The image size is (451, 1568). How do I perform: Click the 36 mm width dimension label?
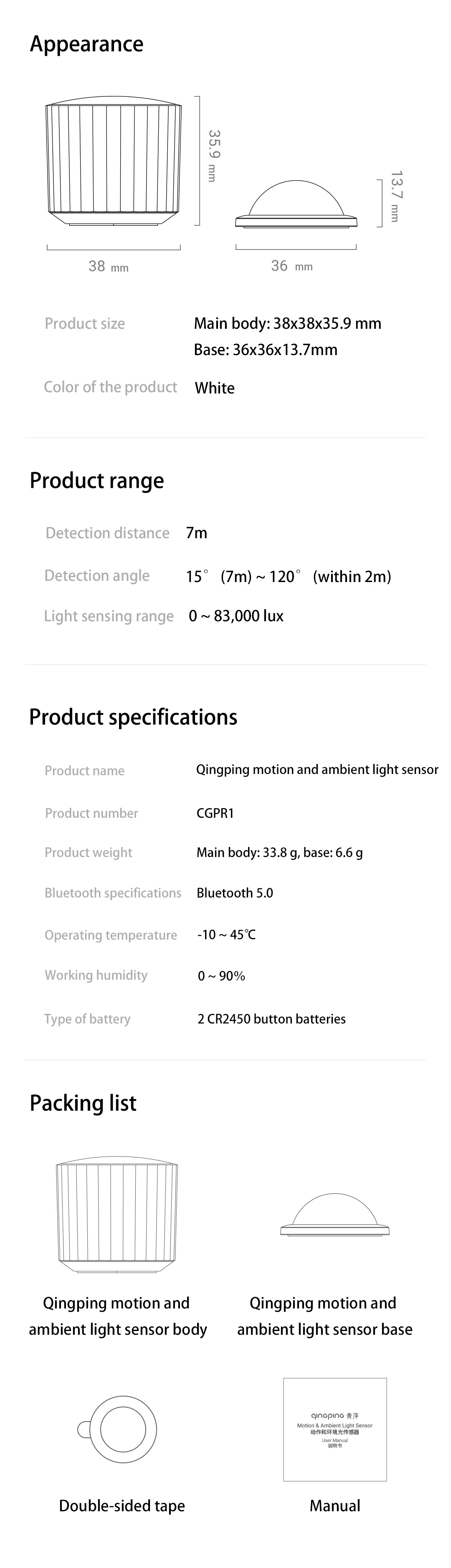(x=291, y=266)
